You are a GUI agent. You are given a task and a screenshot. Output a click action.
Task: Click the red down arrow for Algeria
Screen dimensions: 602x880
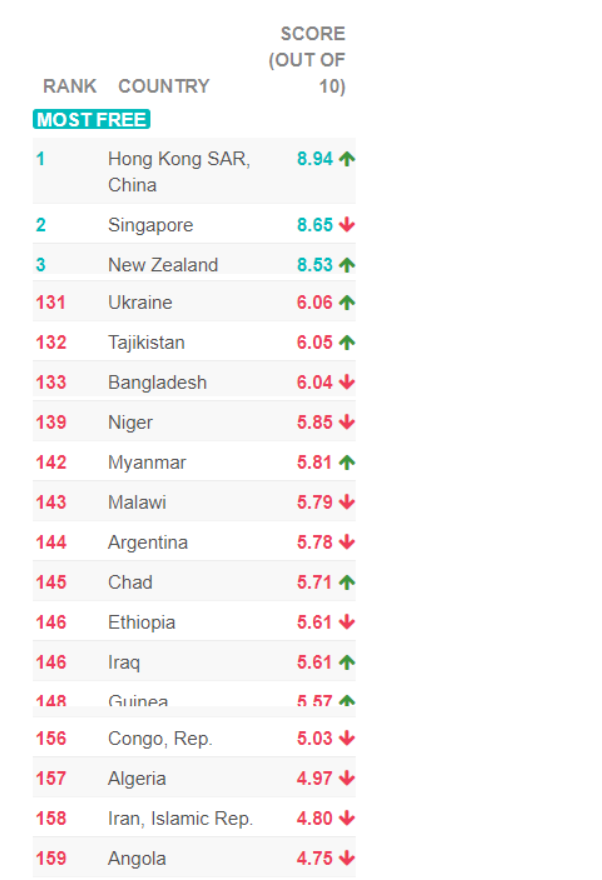[347, 778]
